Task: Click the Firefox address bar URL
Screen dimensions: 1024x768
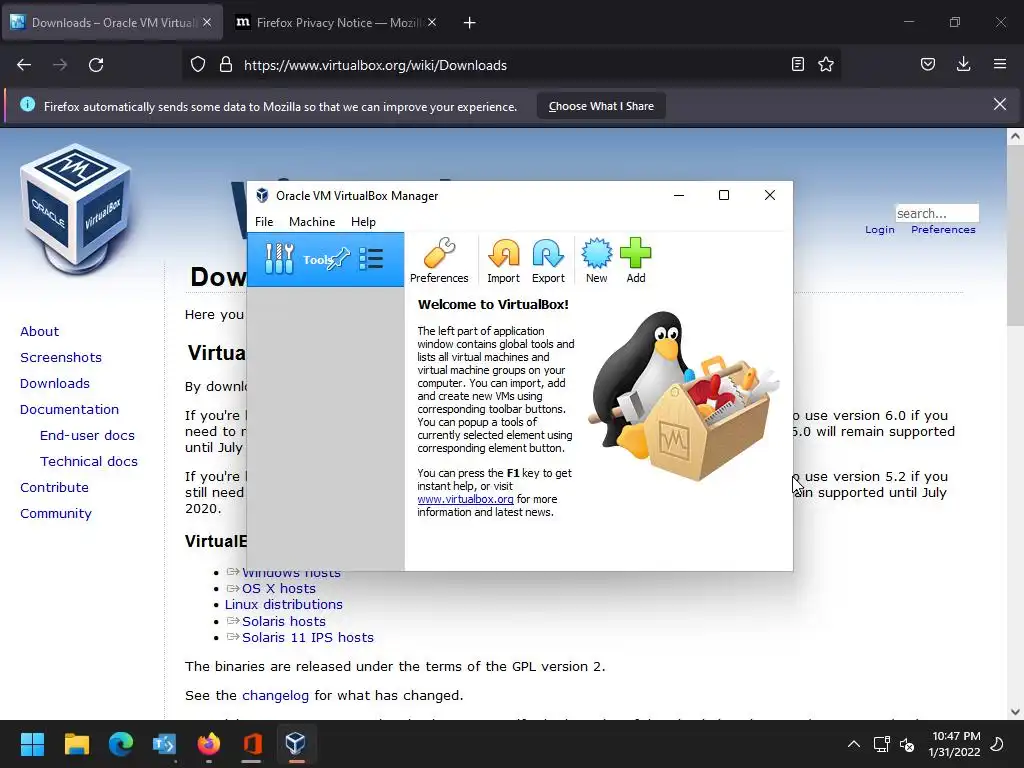Action: click(375, 65)
